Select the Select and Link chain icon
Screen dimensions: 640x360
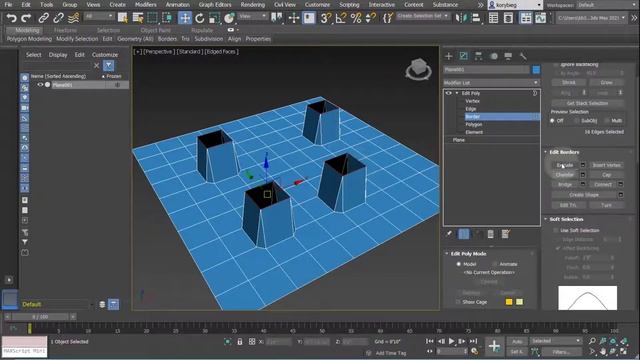pos(43,18)
